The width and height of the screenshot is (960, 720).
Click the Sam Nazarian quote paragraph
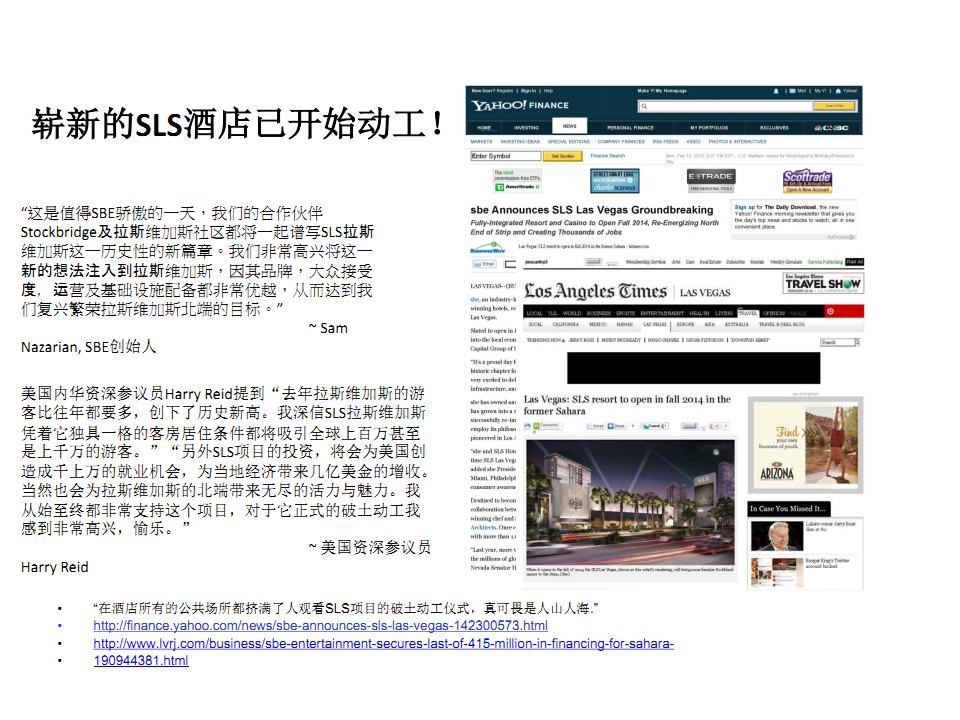tap(197, 261)
